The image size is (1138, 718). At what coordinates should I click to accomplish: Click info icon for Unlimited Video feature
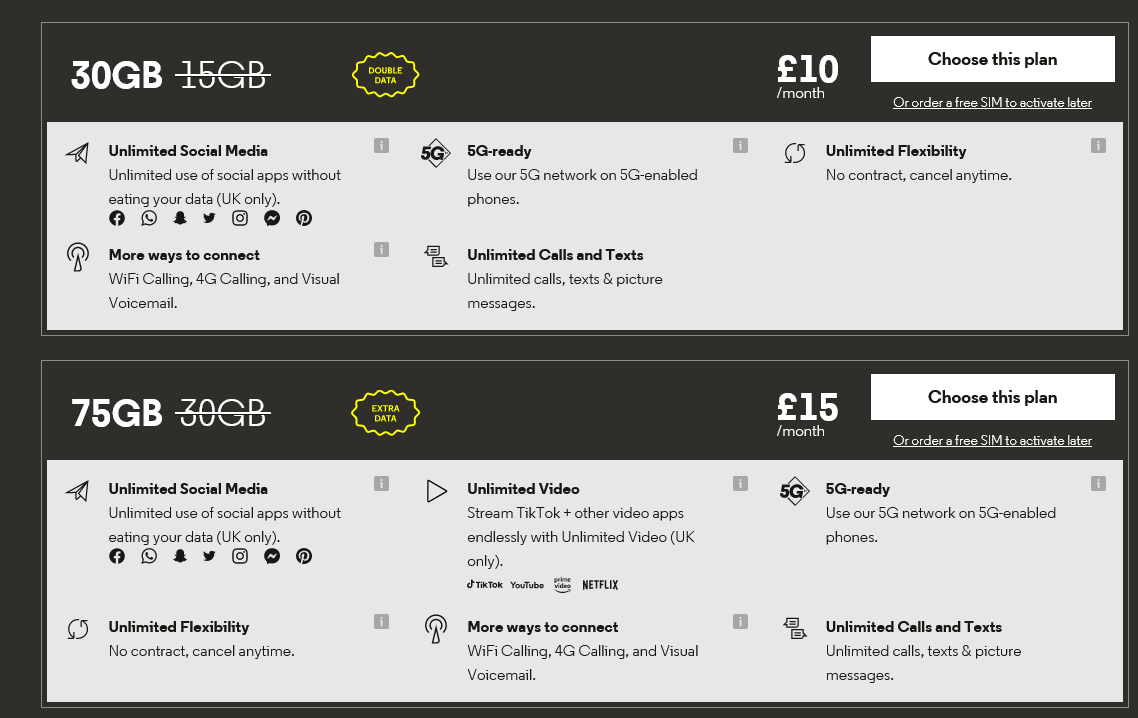coord(740,483)
